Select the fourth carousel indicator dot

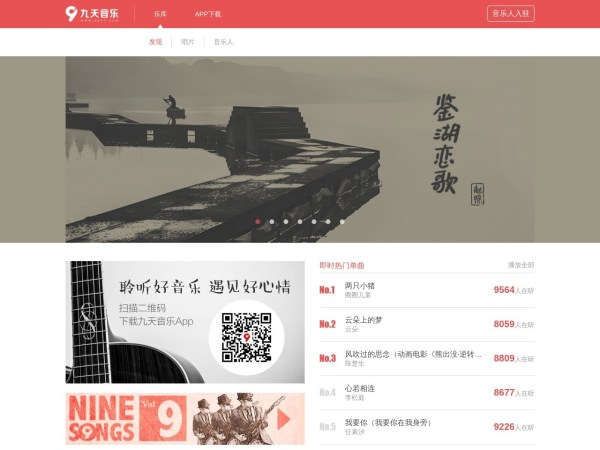point(300,221)
